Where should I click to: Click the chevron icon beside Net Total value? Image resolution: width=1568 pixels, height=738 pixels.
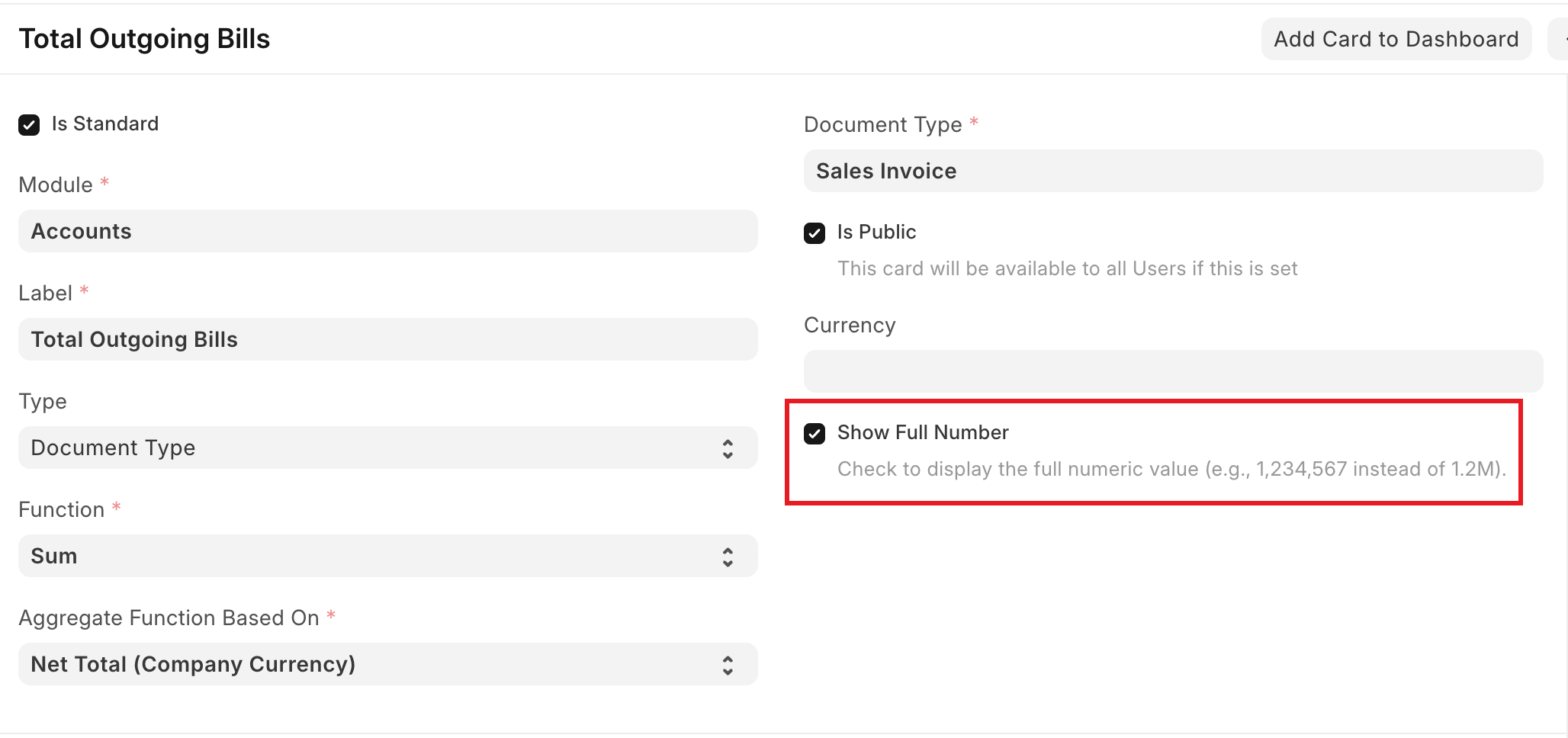pyautogui.click(x=728, y=665)
